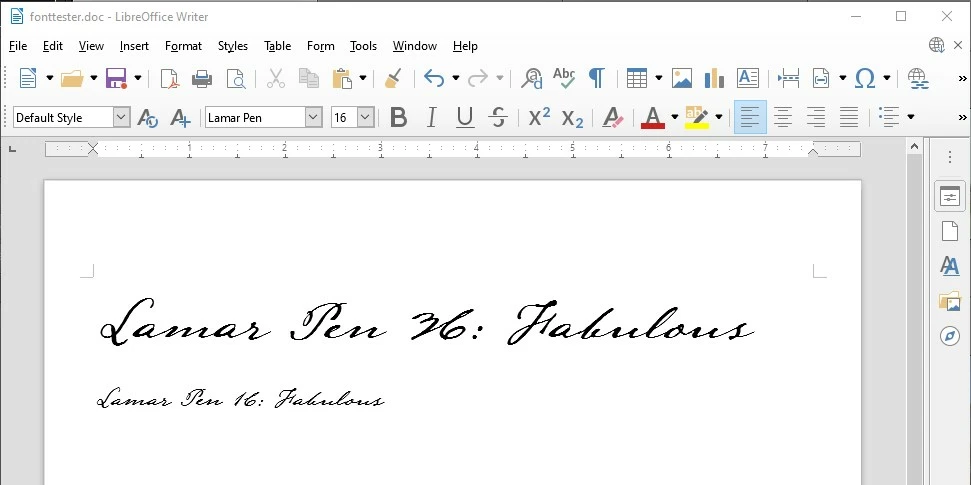This screenshot has width=971, height=485.
Task: Apply red font color
Action: click(x=653, y=117)
